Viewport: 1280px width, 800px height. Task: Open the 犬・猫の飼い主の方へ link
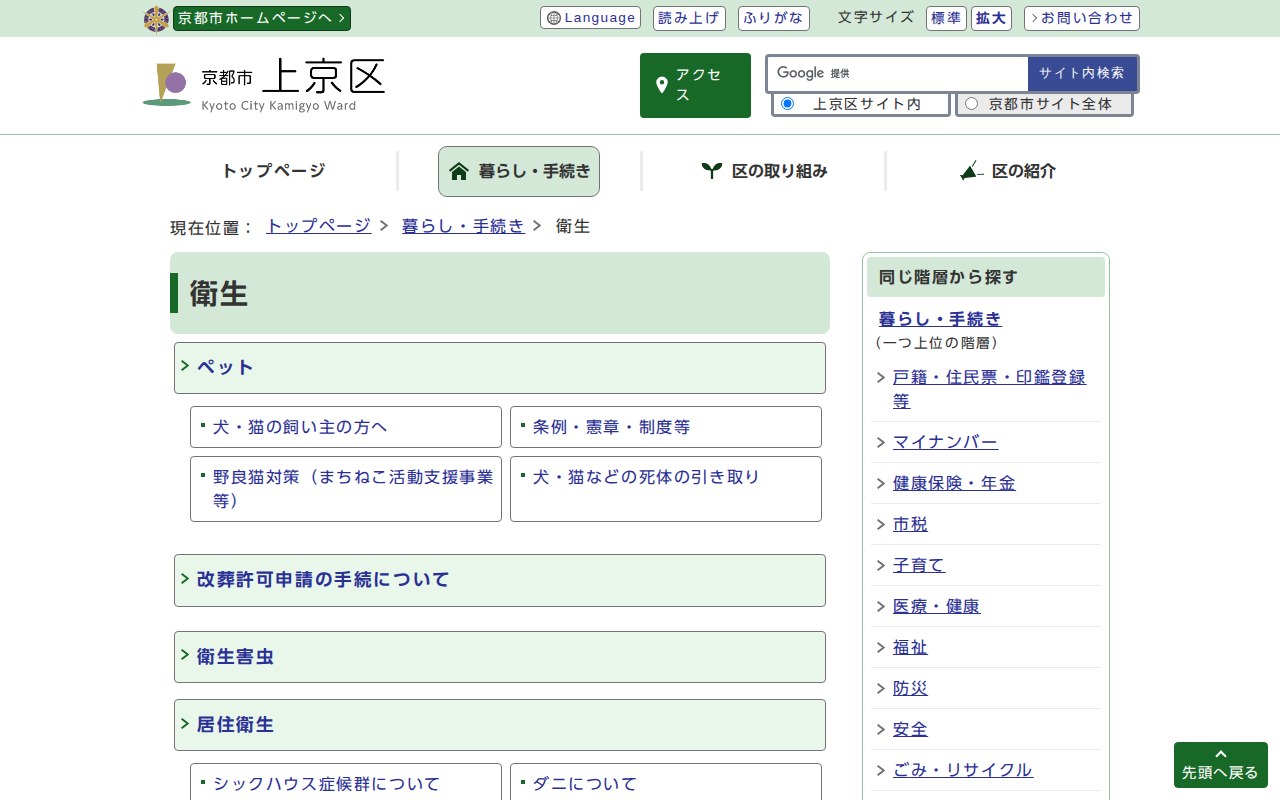[300, 427]
